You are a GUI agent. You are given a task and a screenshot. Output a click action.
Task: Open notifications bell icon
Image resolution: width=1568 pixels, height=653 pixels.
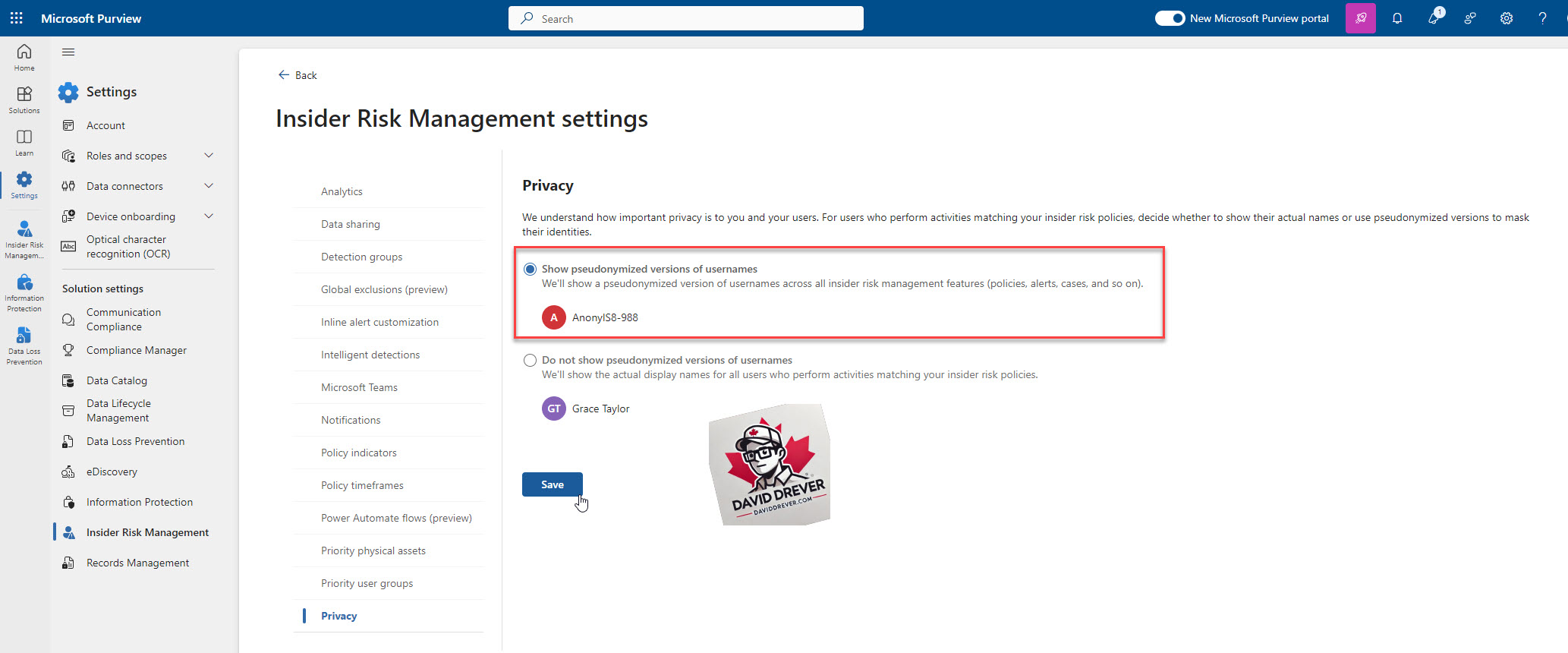(x=1397, y=18)
